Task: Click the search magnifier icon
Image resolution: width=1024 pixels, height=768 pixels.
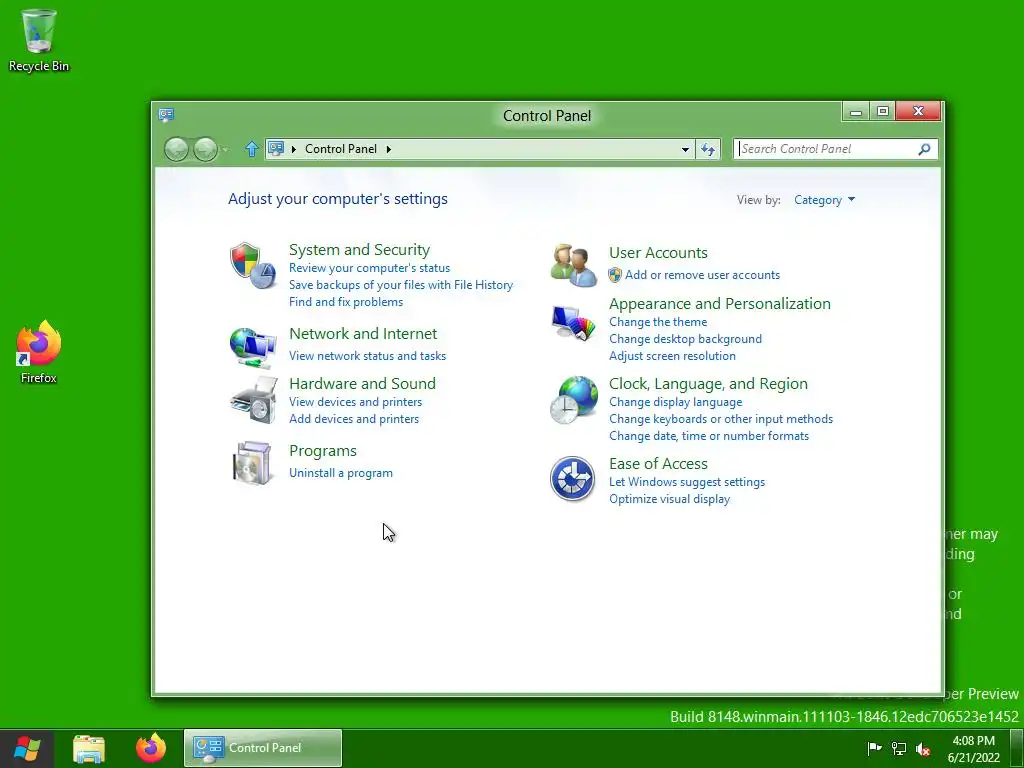Action: (x=924, y=149)
